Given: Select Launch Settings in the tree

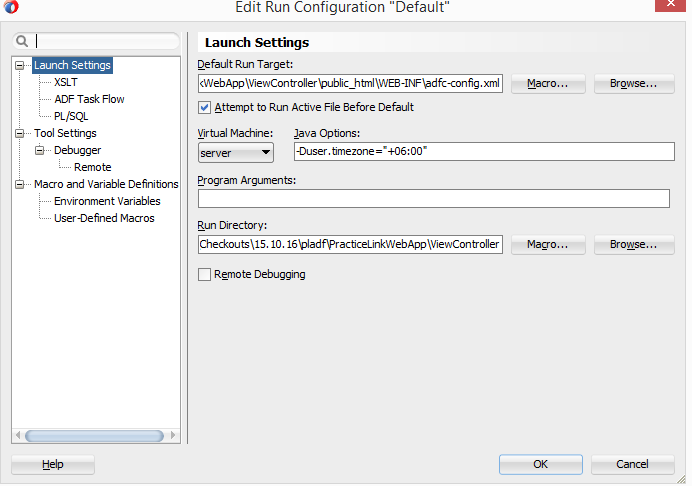Looking at the screenshot, I should click(72, 65).
